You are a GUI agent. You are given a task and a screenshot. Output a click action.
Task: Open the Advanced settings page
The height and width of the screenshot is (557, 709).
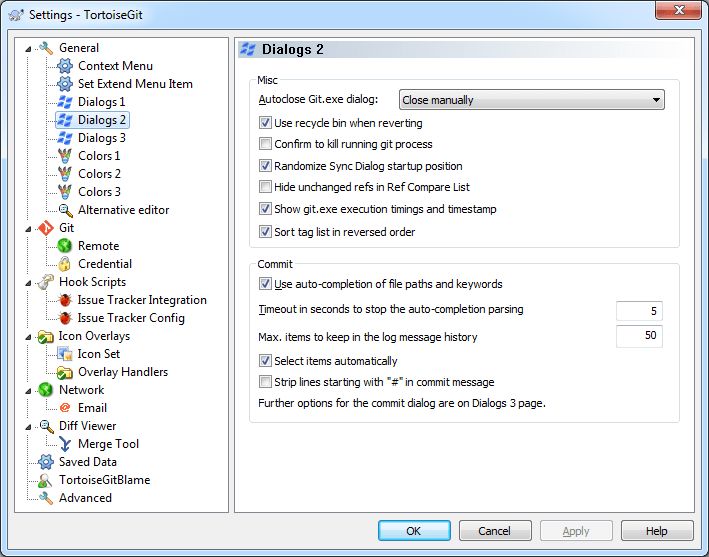[85, 498]
